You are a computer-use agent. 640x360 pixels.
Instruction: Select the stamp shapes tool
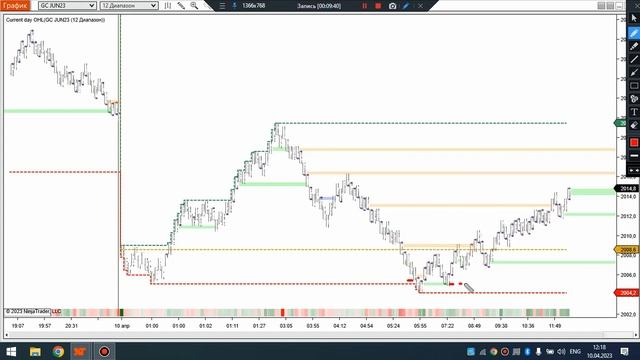[x=634, y=99]
